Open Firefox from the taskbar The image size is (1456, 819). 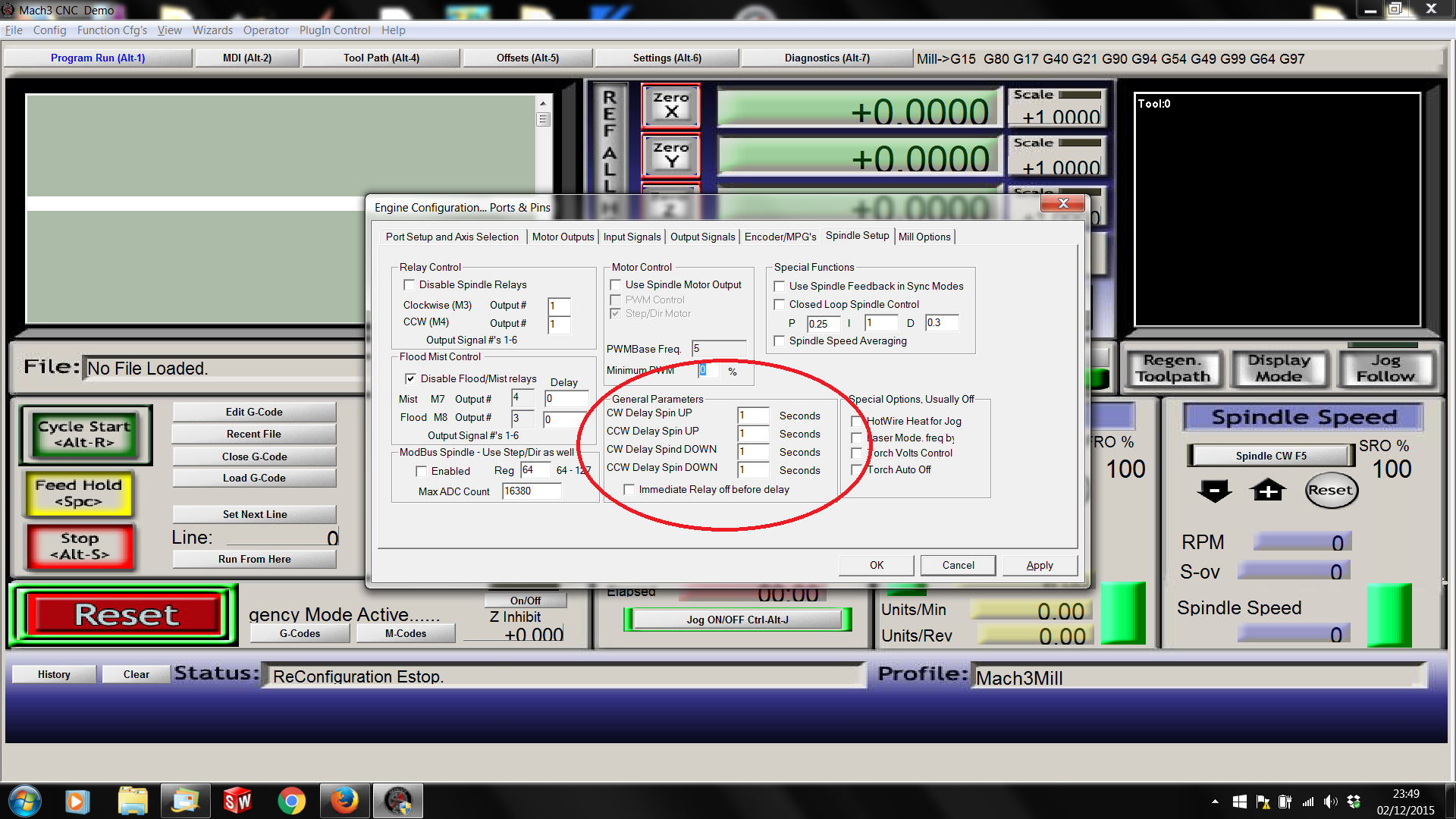tap(344, 801)
